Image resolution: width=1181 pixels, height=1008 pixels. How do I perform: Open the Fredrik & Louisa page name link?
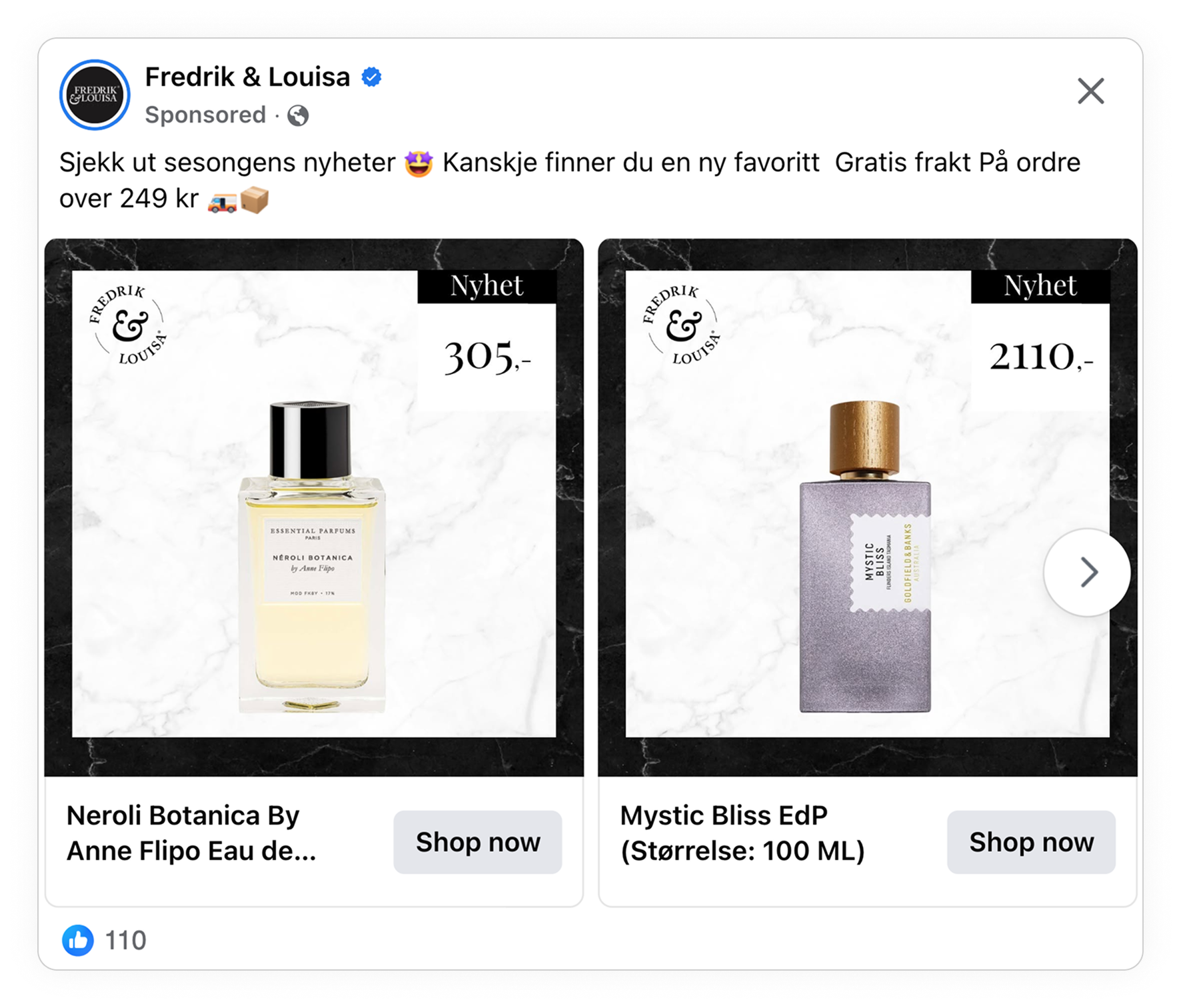click(247, 77)
